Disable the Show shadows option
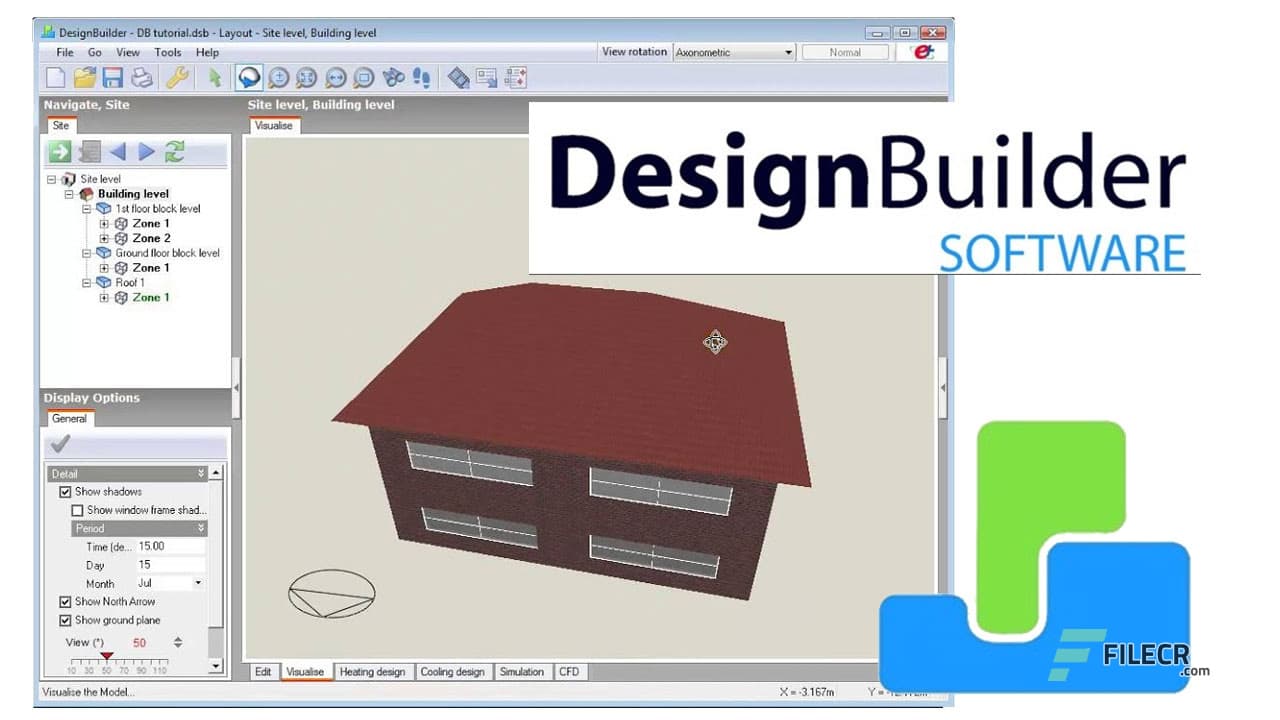Screen dimensions: 1280x720 [65, 491]
